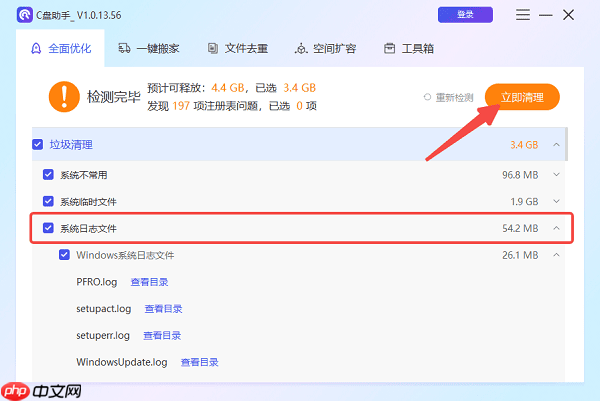Open the 工具箱 tab
This screenshot has height=401, width=600.
409,49
